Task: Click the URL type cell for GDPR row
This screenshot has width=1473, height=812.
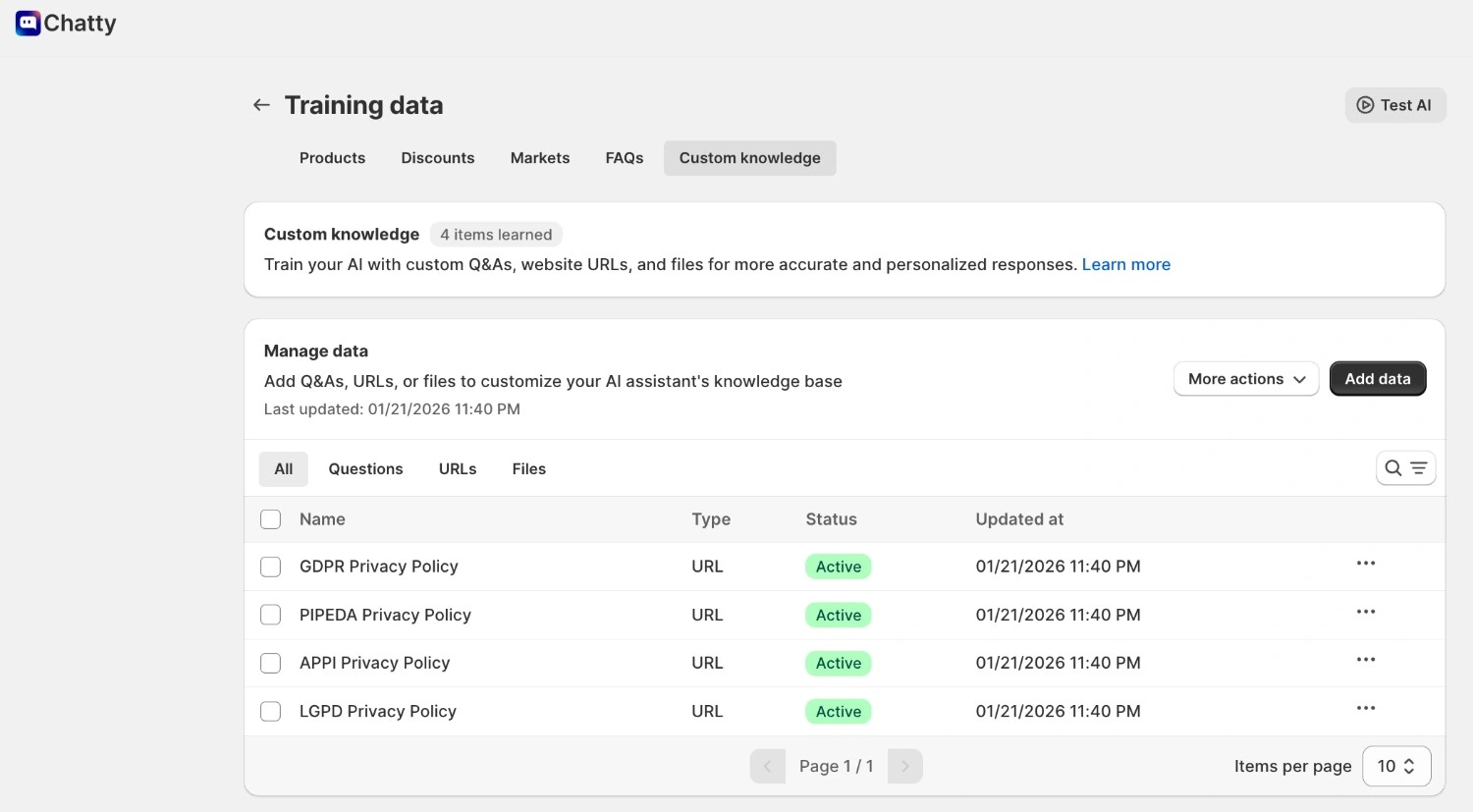Action: (x=707, y=567)
